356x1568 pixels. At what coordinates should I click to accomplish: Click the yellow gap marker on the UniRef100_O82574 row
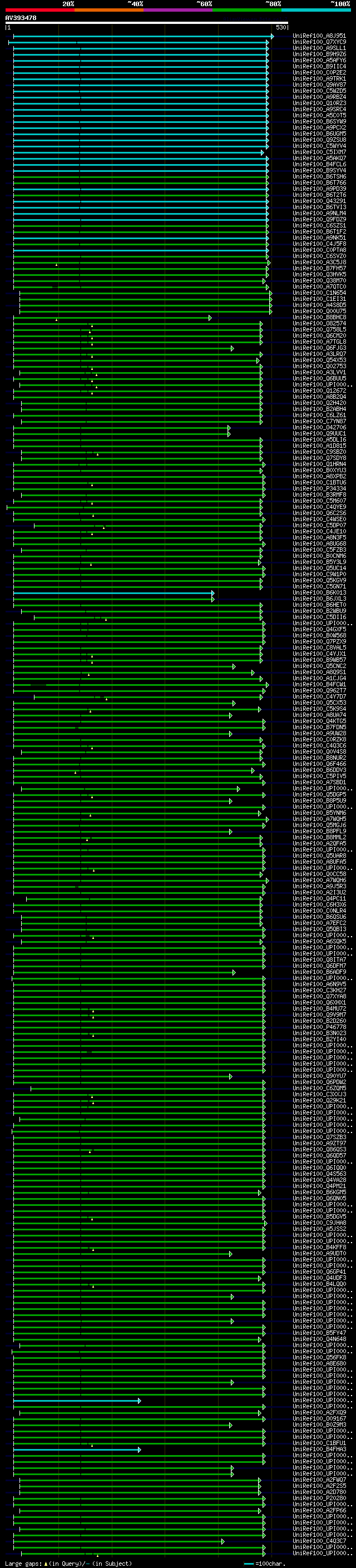92,327
